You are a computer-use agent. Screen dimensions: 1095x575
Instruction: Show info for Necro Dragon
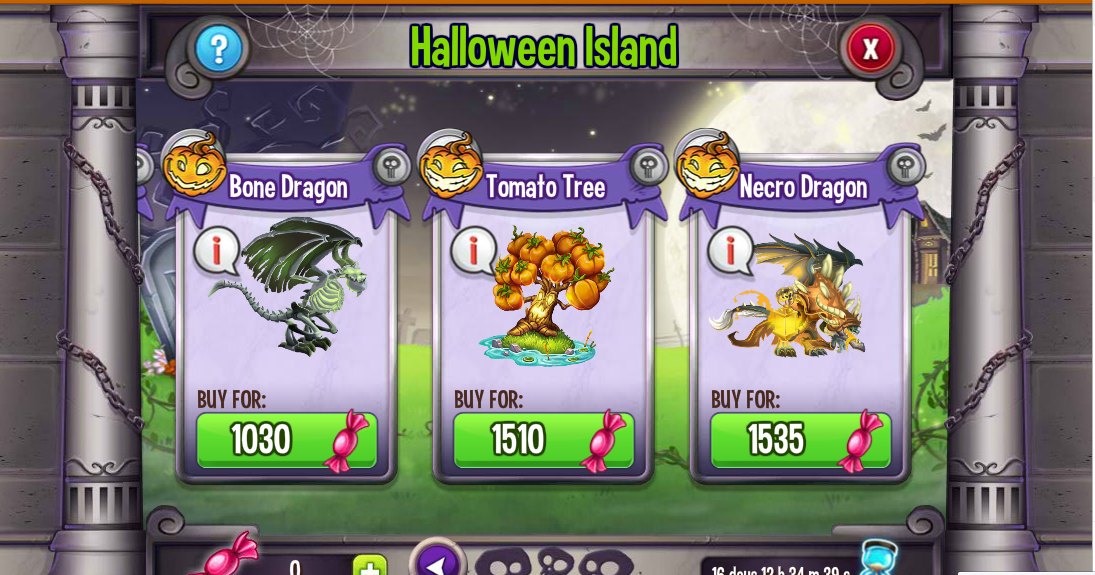tap(730, 250)
